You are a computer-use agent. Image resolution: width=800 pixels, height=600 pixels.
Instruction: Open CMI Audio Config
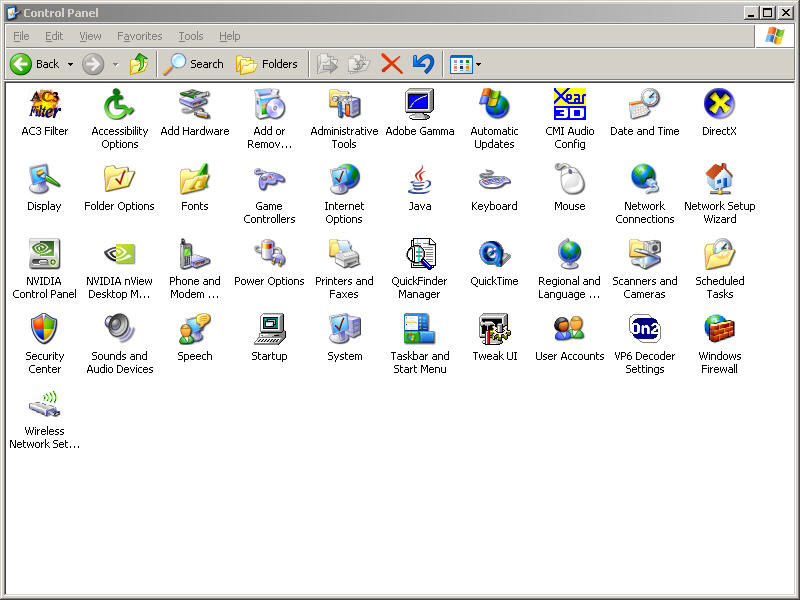click(x=569, y=119)
